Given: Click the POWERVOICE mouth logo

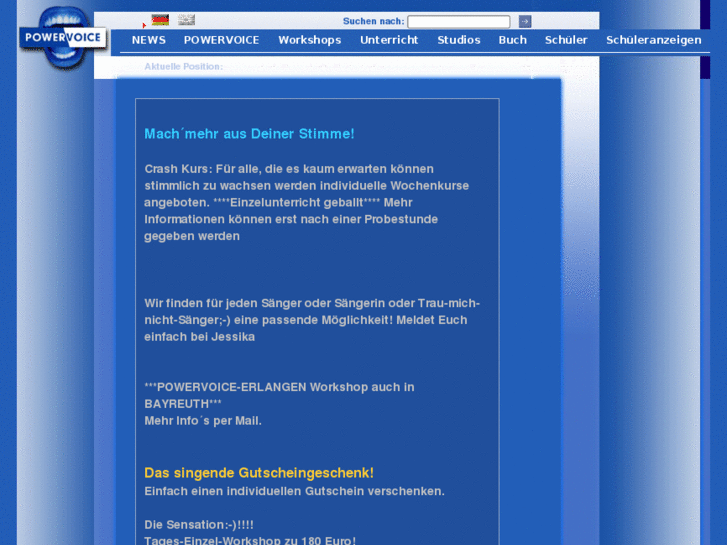Looking at the screenshot, I should tap(63, 38).
